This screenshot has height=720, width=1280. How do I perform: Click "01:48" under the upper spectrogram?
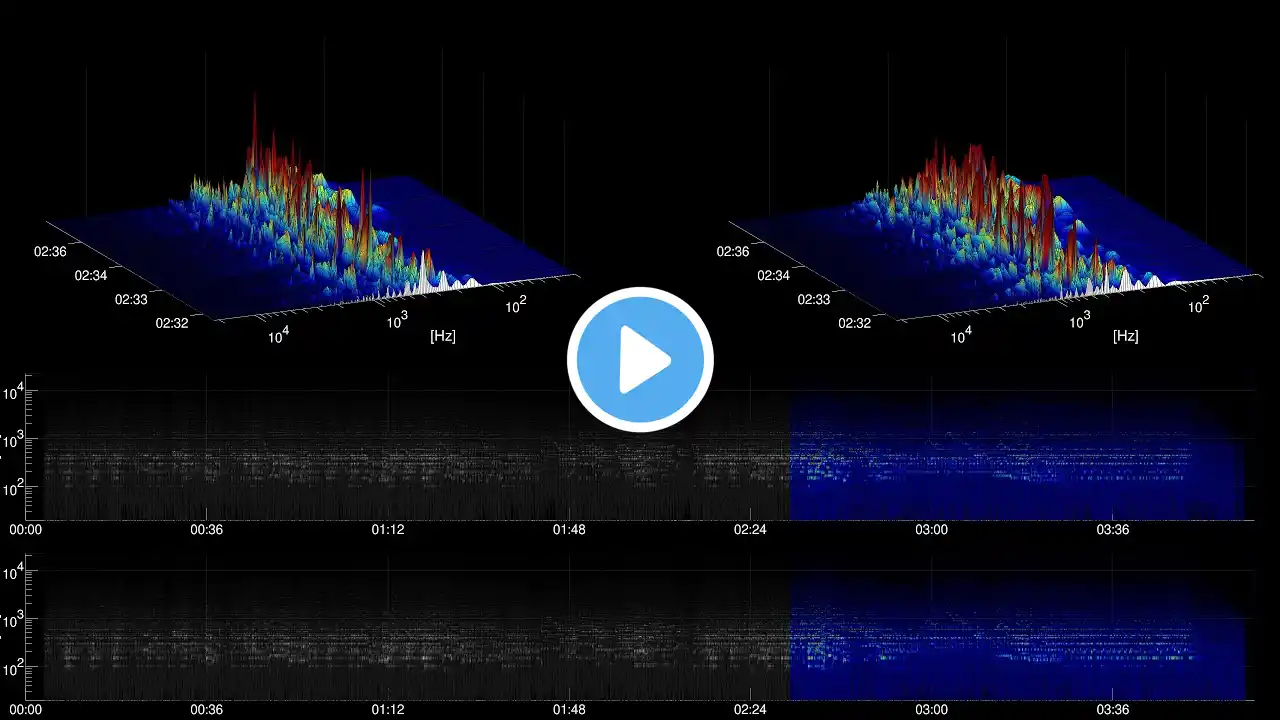[x=569, y=530]
